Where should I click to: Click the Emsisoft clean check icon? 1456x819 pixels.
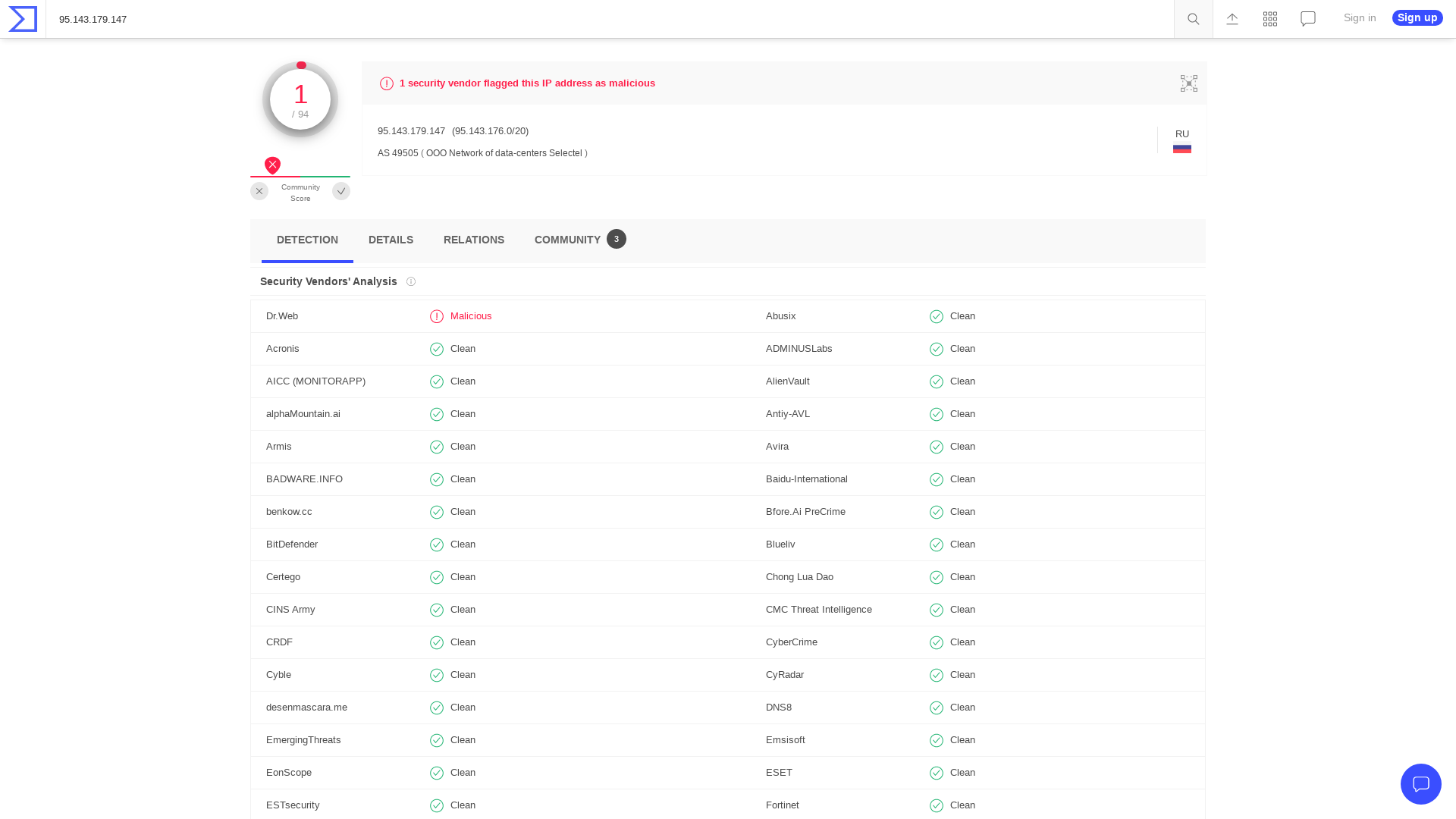[x=937, y=740]
